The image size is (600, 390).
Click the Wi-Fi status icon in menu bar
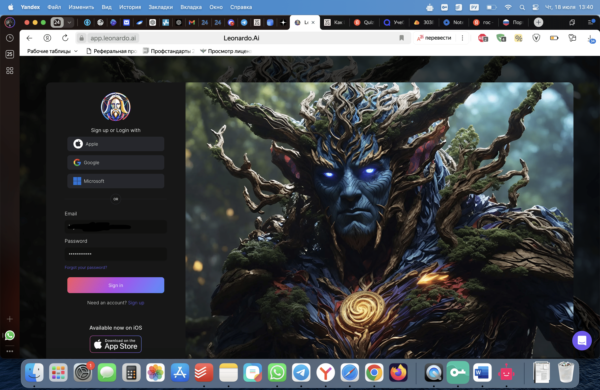tap(508, 7)
